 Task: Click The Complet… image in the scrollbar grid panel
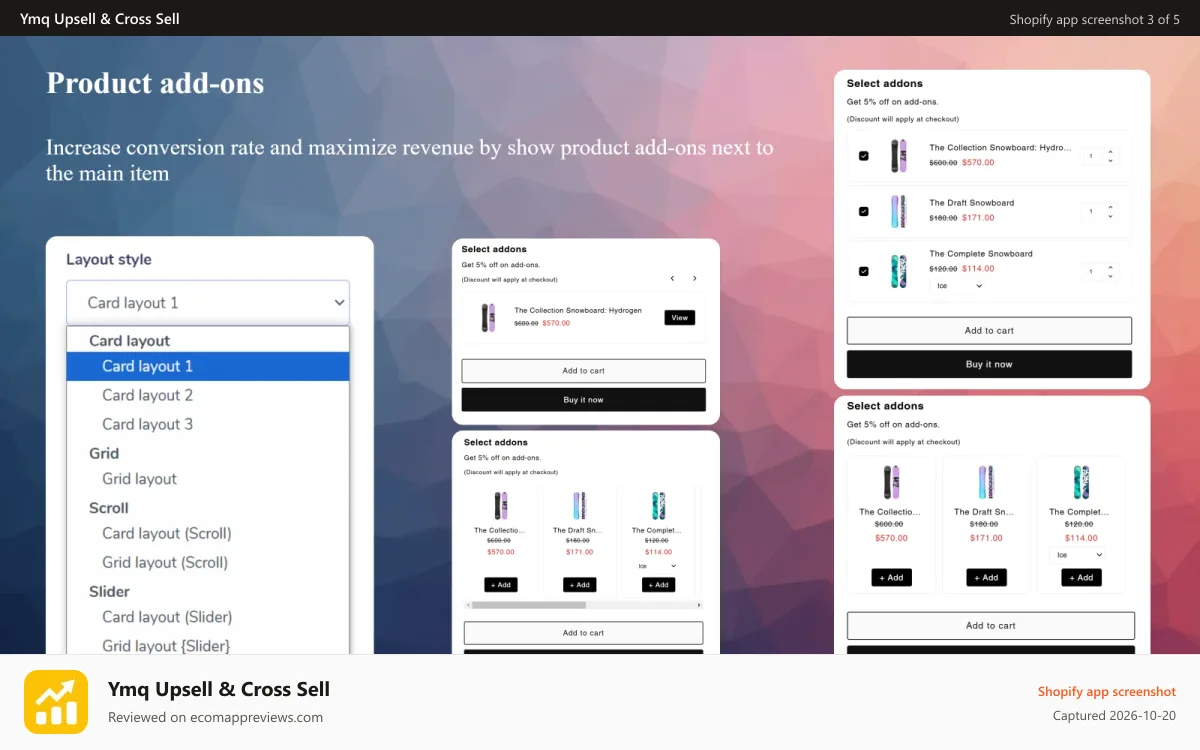coord(658,505)
